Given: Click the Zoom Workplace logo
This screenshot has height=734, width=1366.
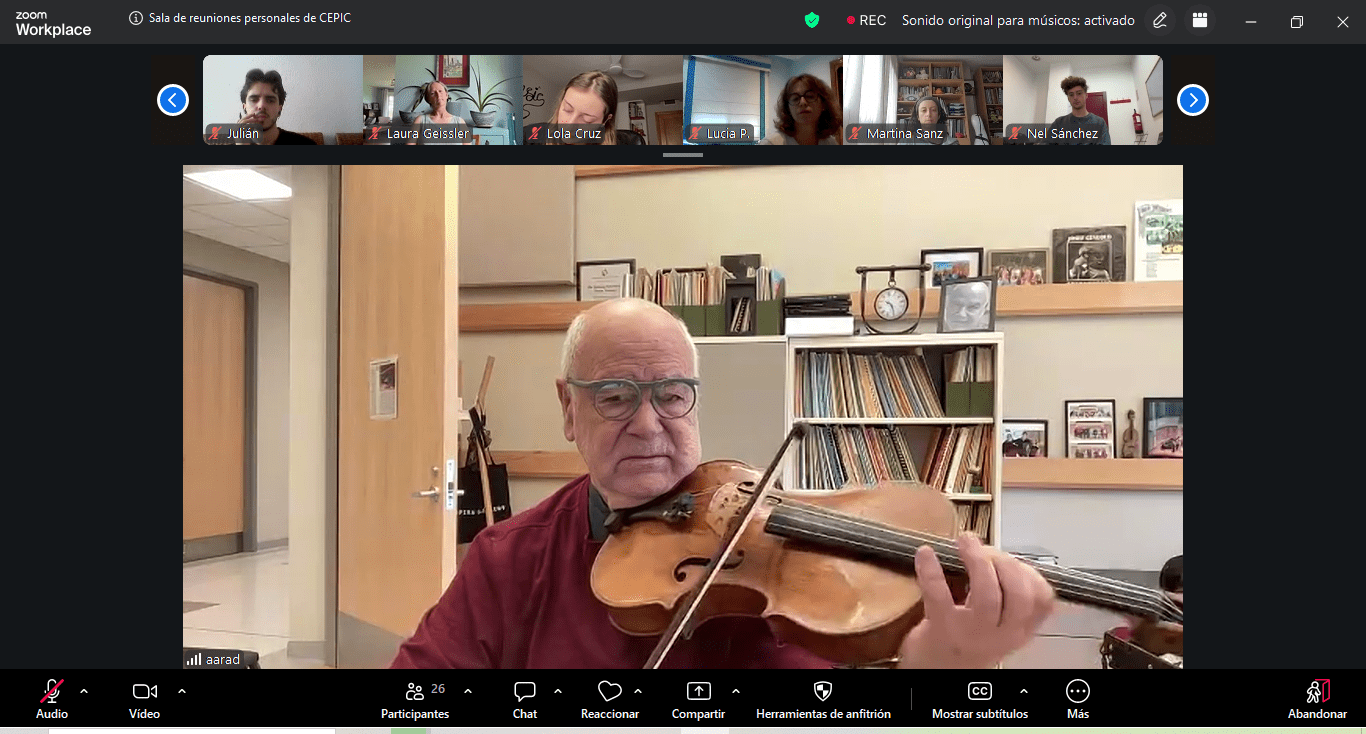Looking at the screenshot, I should 53,23.
